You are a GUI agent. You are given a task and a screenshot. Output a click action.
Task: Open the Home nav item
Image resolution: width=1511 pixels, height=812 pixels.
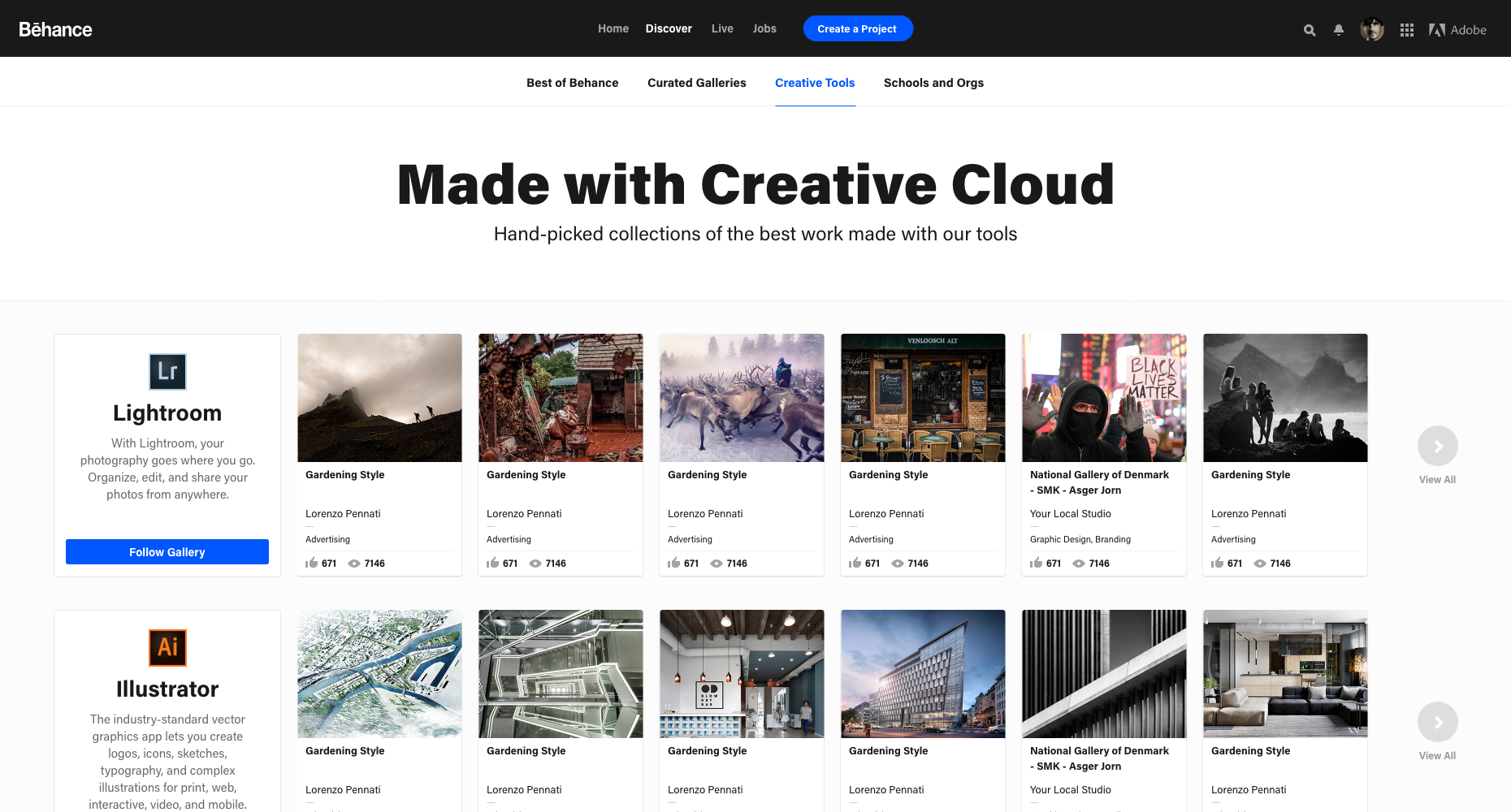click(613, 28)
